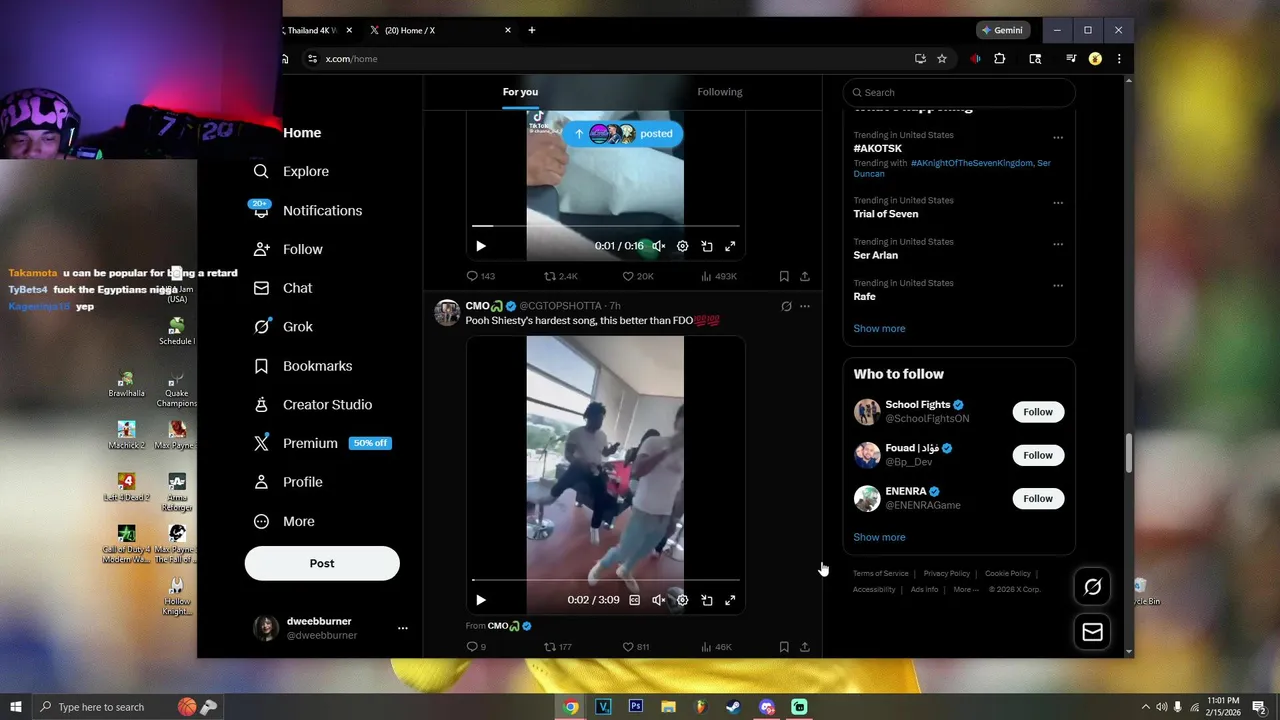Make the 0:16 video fullscreen

(x=730, y=246)
